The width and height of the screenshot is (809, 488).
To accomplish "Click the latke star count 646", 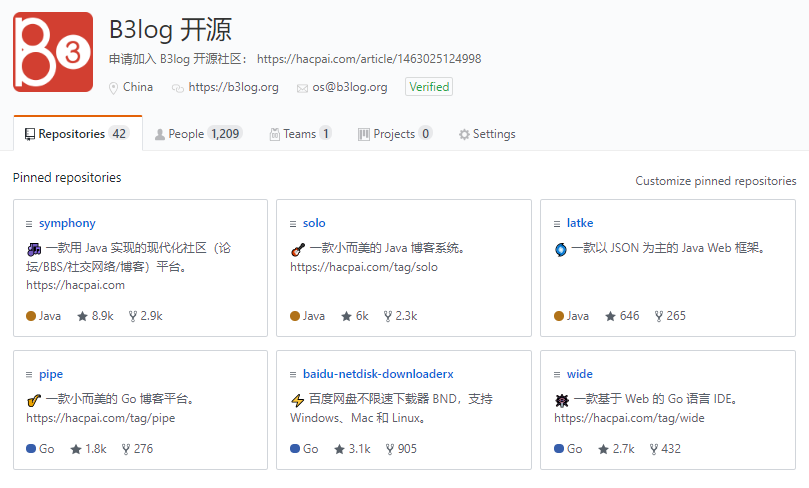I will tap(622, 316).
